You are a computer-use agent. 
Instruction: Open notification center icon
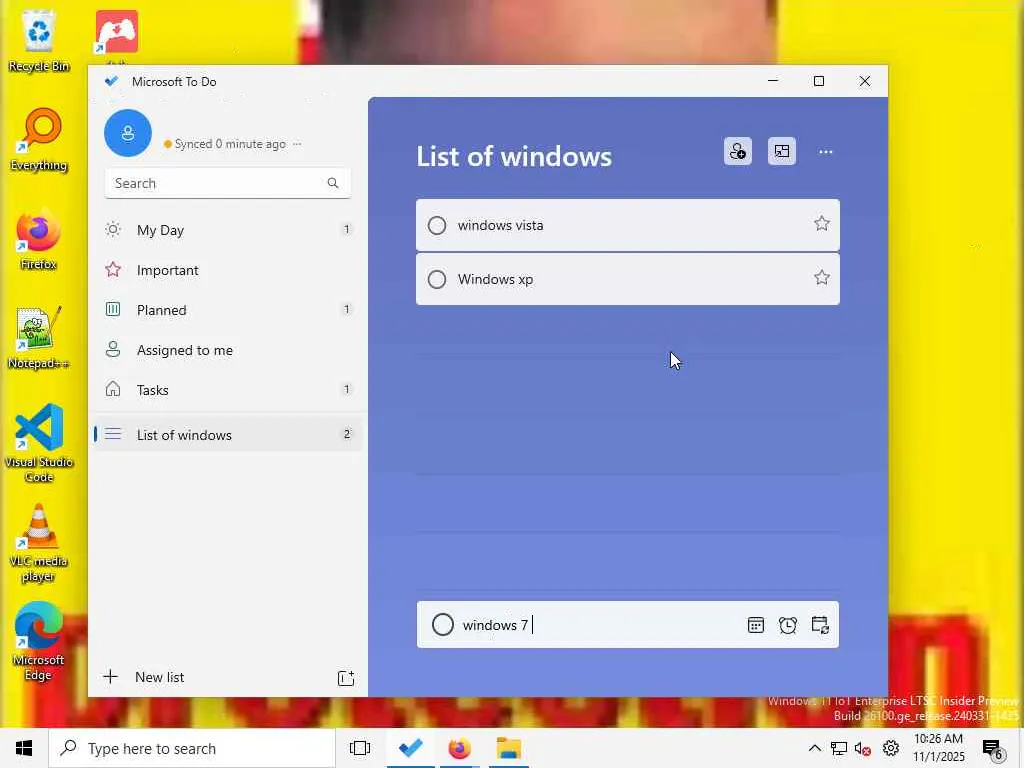pos(993,749)
